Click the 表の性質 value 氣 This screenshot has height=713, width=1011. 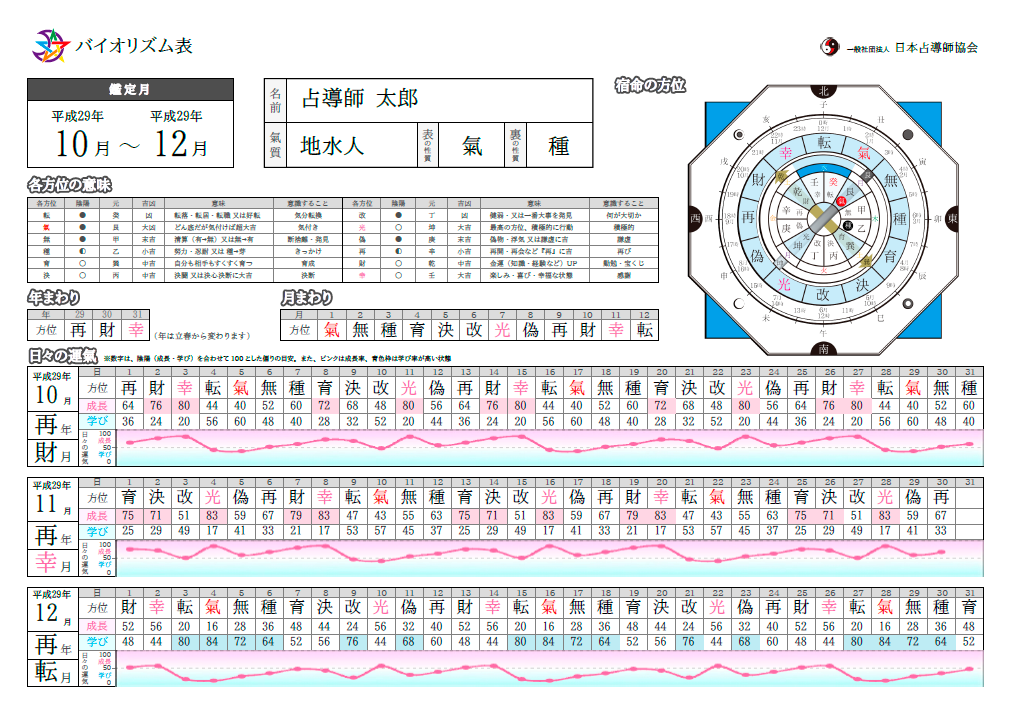coord(471,146)
